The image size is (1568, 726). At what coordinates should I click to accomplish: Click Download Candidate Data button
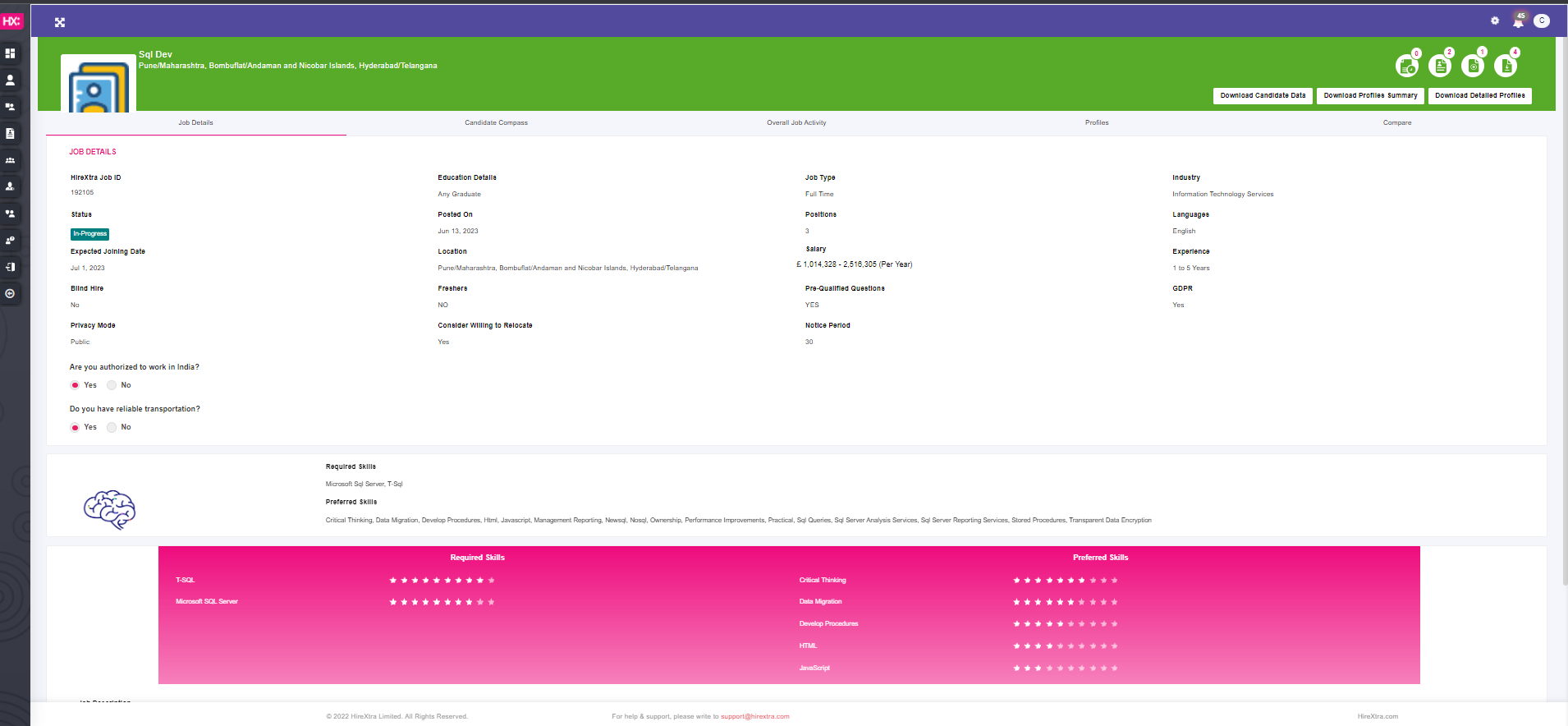[x=1263, y=96]
